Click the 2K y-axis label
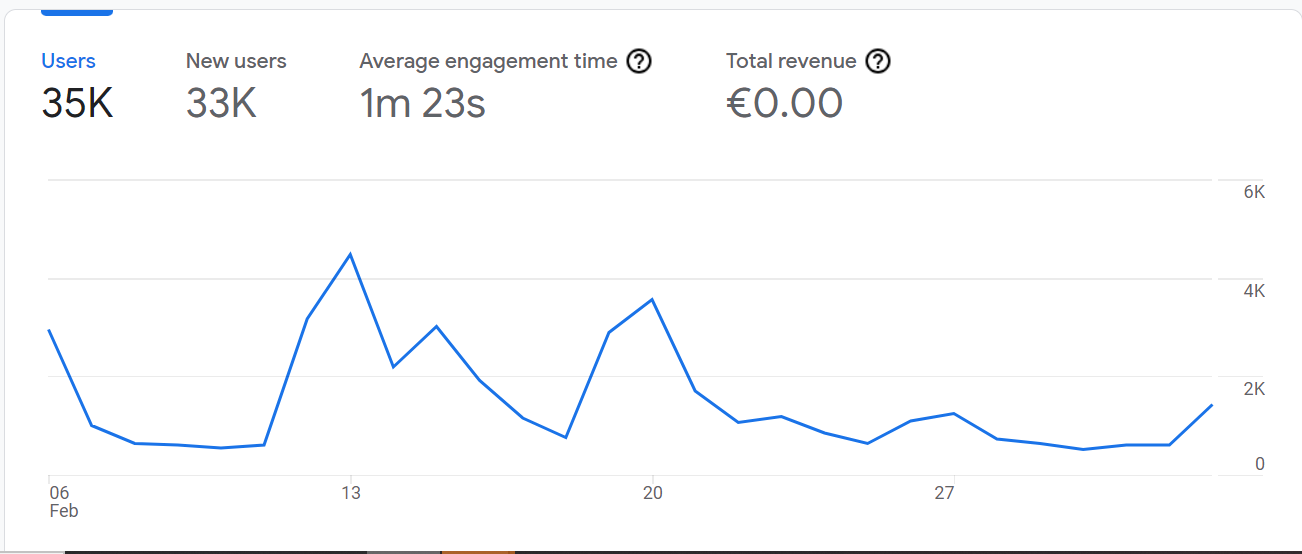1302x554 pixels. pos(1254,389)
